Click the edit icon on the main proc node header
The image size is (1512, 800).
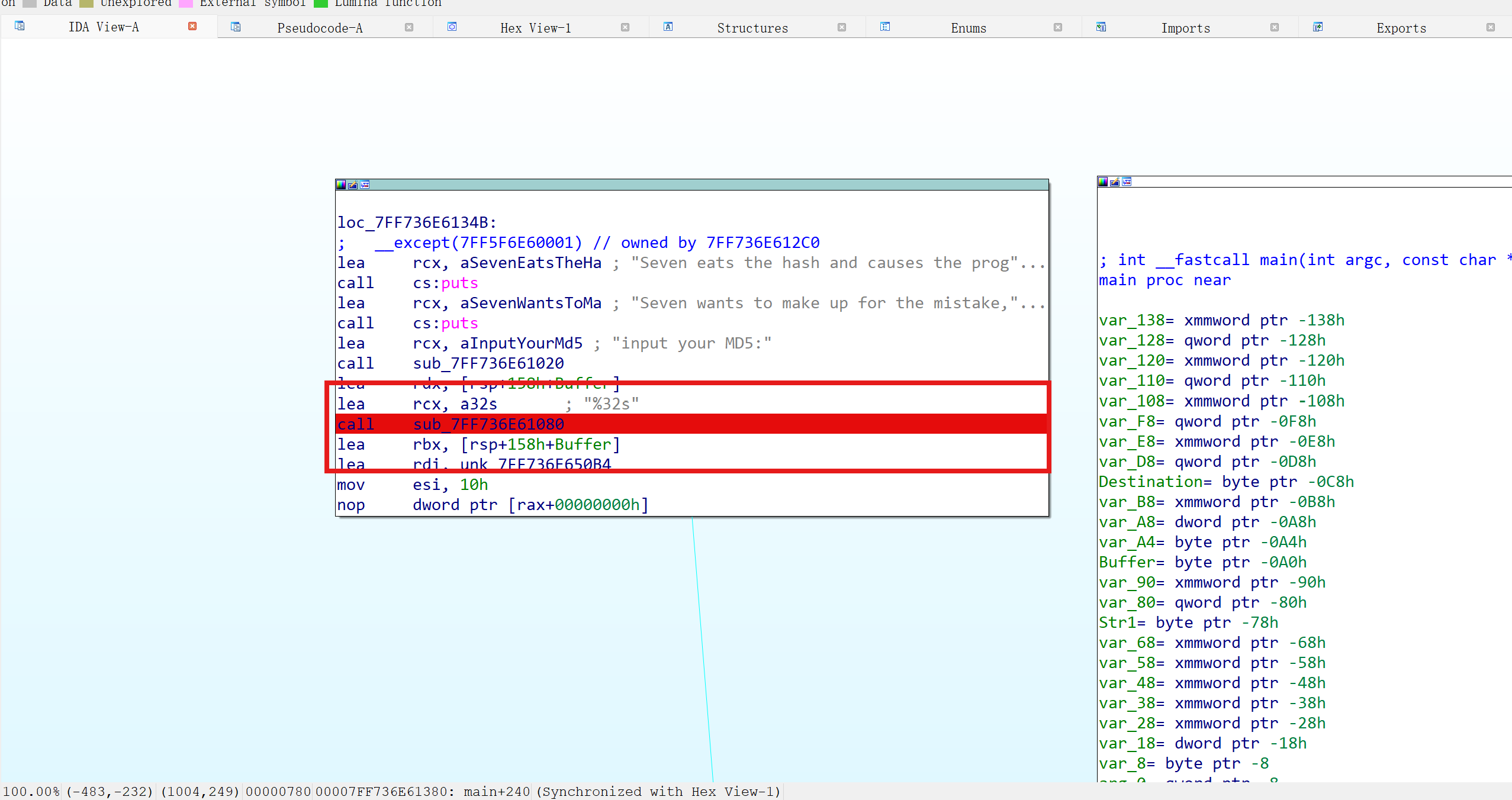click(1115, 182)
